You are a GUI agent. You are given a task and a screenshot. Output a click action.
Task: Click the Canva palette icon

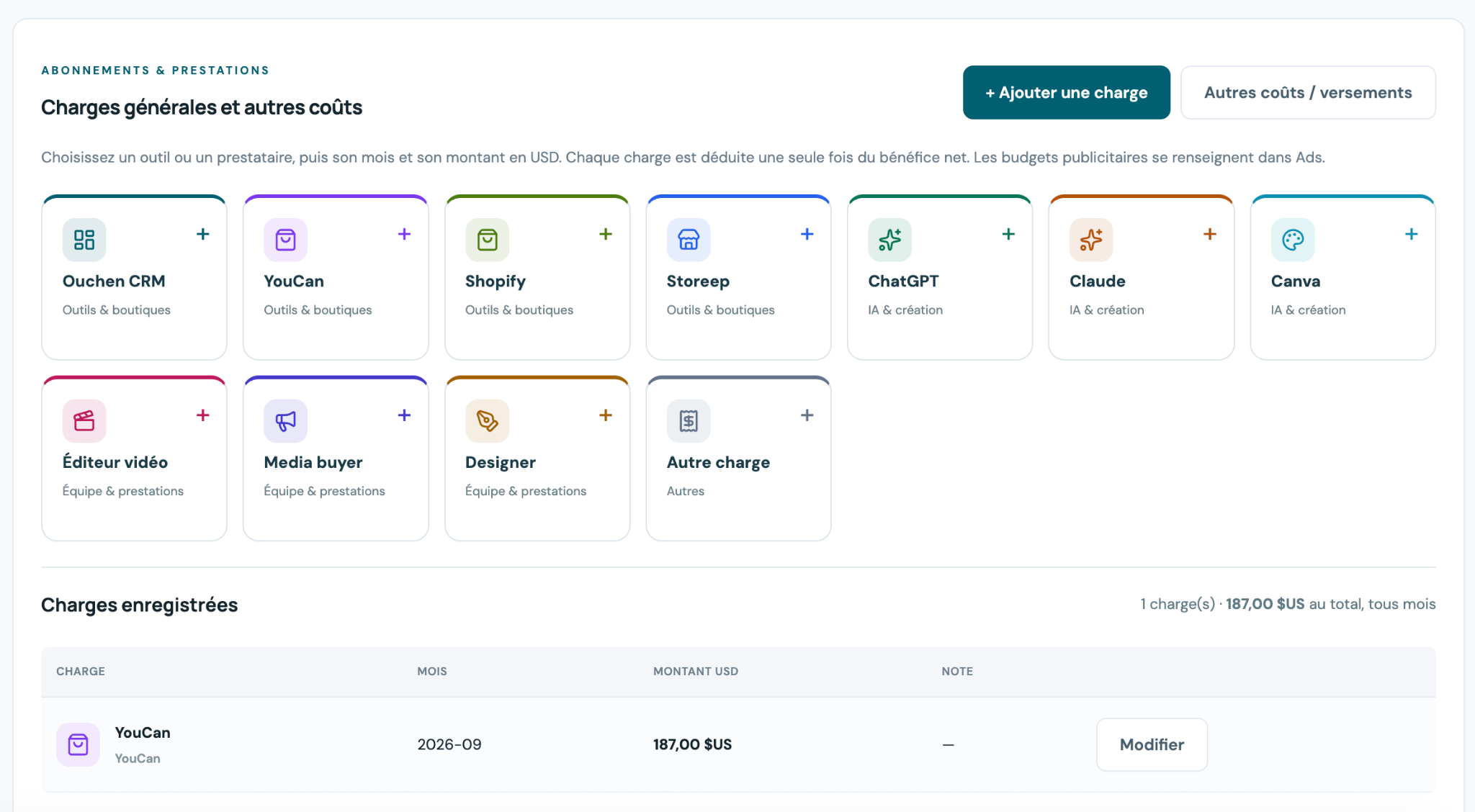click(1293, 240)
